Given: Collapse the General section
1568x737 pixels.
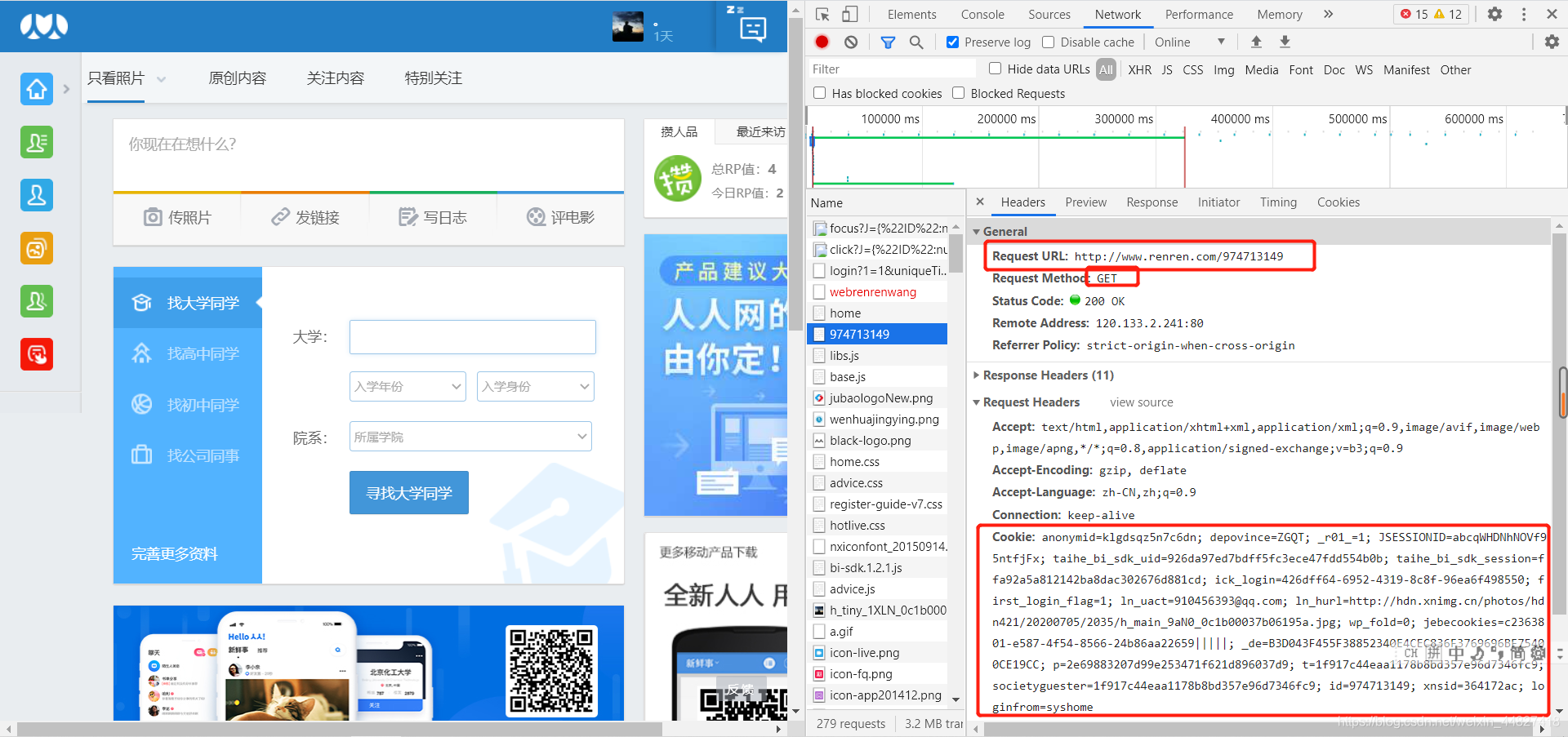Looking at the screenshot, I should tap(976, 232).
